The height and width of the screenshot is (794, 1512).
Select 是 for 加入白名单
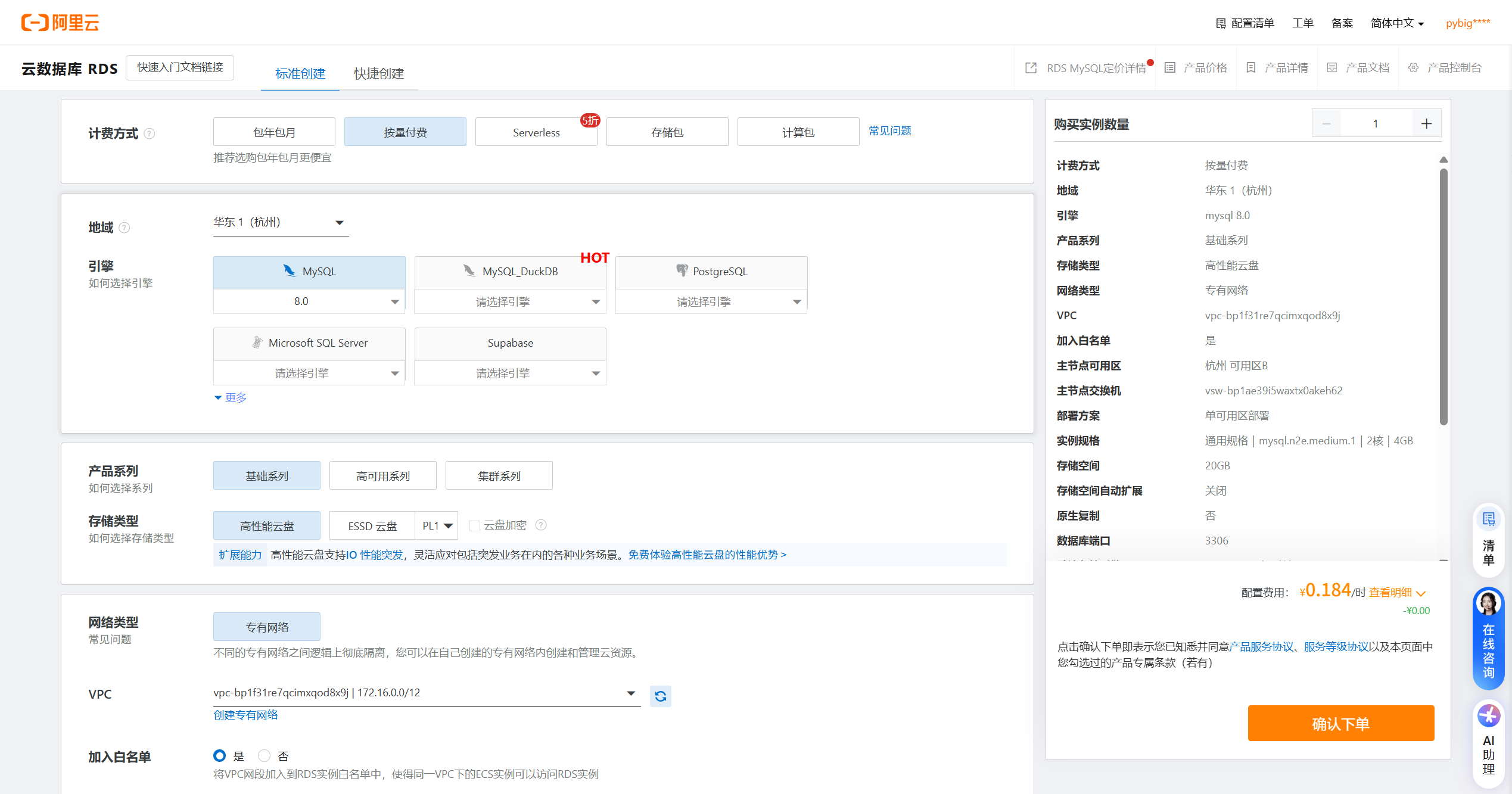(220, 756)
